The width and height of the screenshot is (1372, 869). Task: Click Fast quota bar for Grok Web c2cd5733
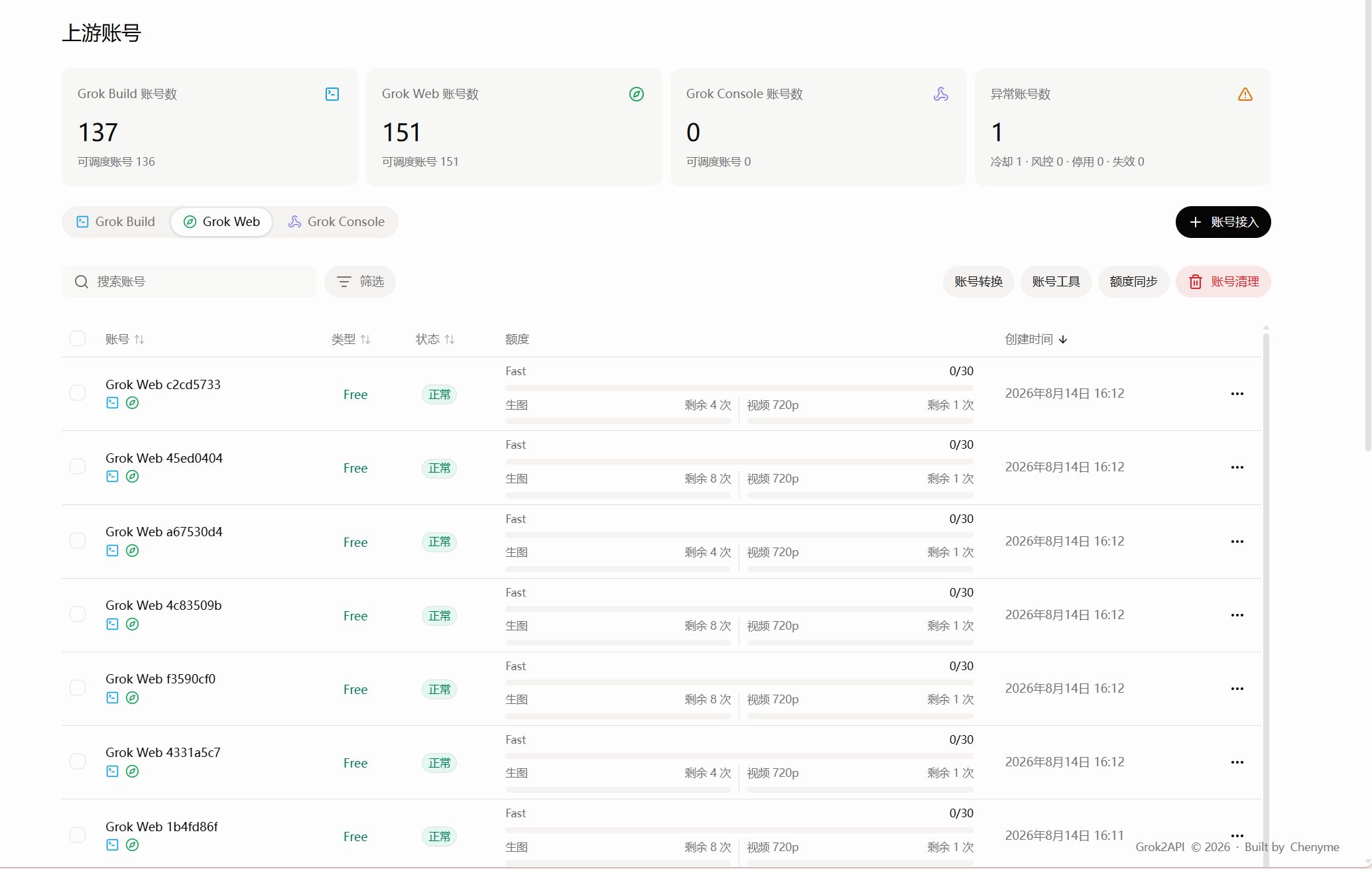pyautogui.click(x=739, y=388)
